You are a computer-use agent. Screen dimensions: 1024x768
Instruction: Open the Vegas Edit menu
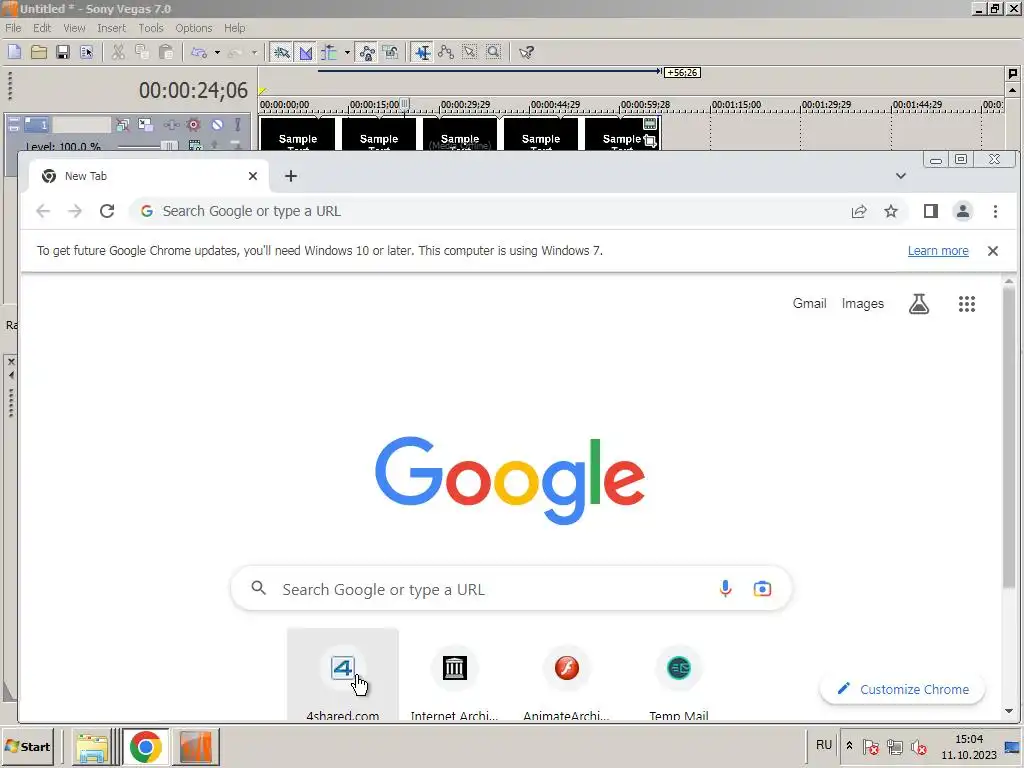42,28
